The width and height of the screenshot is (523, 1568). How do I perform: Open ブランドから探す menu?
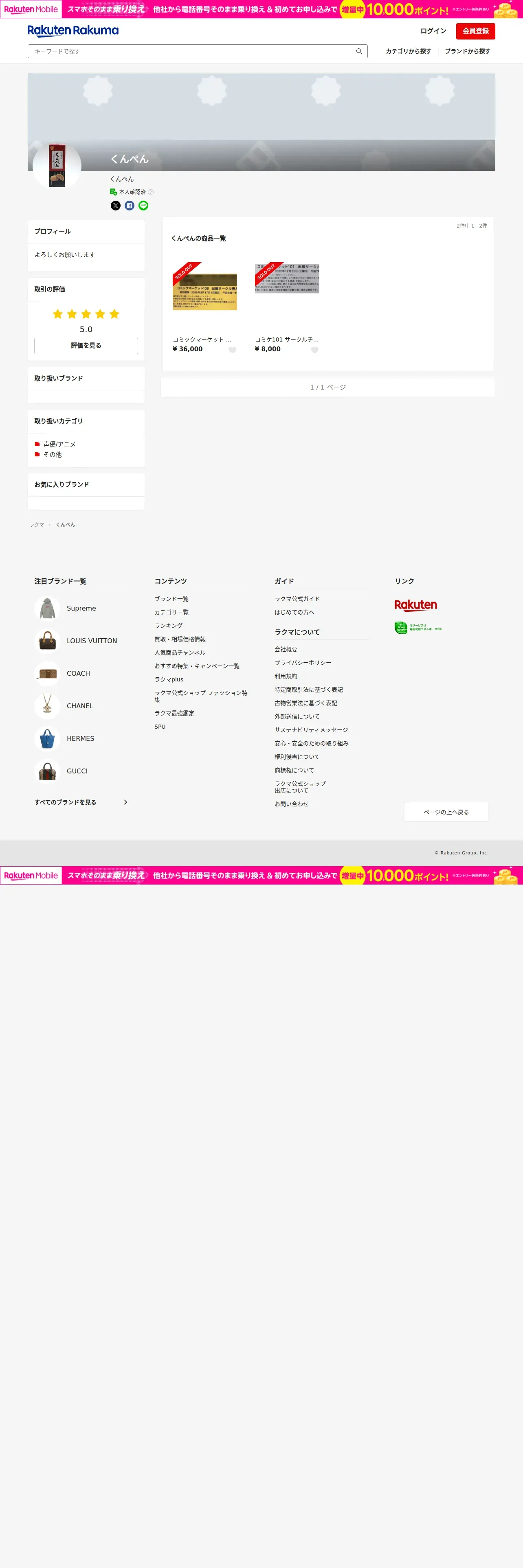[x=467, y=52]
